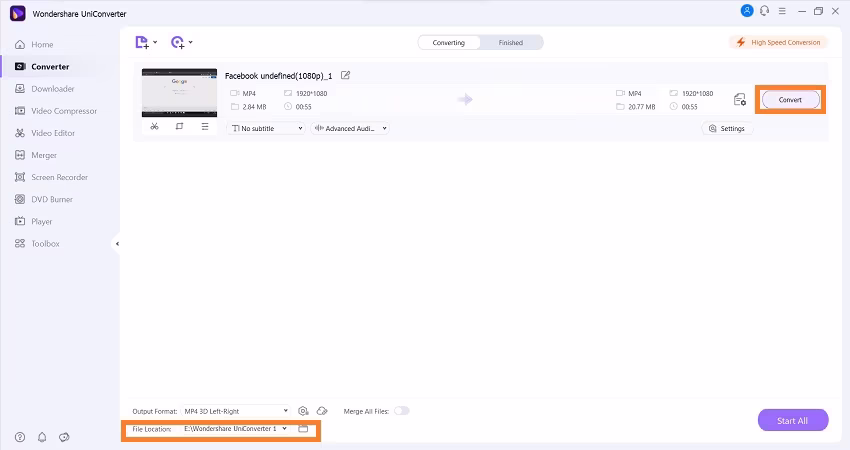Open the output folder icon
This screenshot has height=450, width=850.
coord(303,429)
